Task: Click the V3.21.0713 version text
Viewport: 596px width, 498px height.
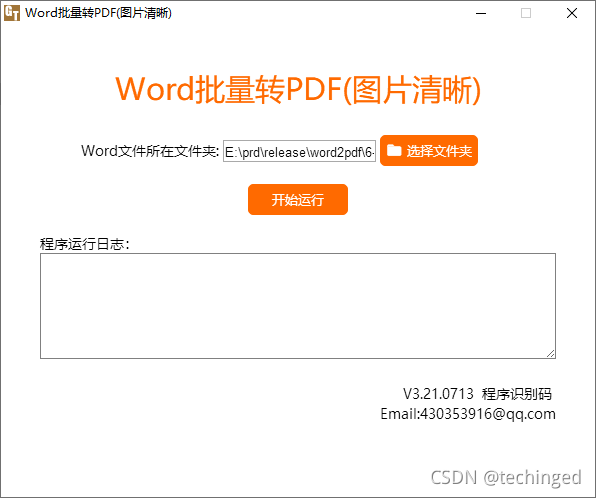Action: coord(438,394)
